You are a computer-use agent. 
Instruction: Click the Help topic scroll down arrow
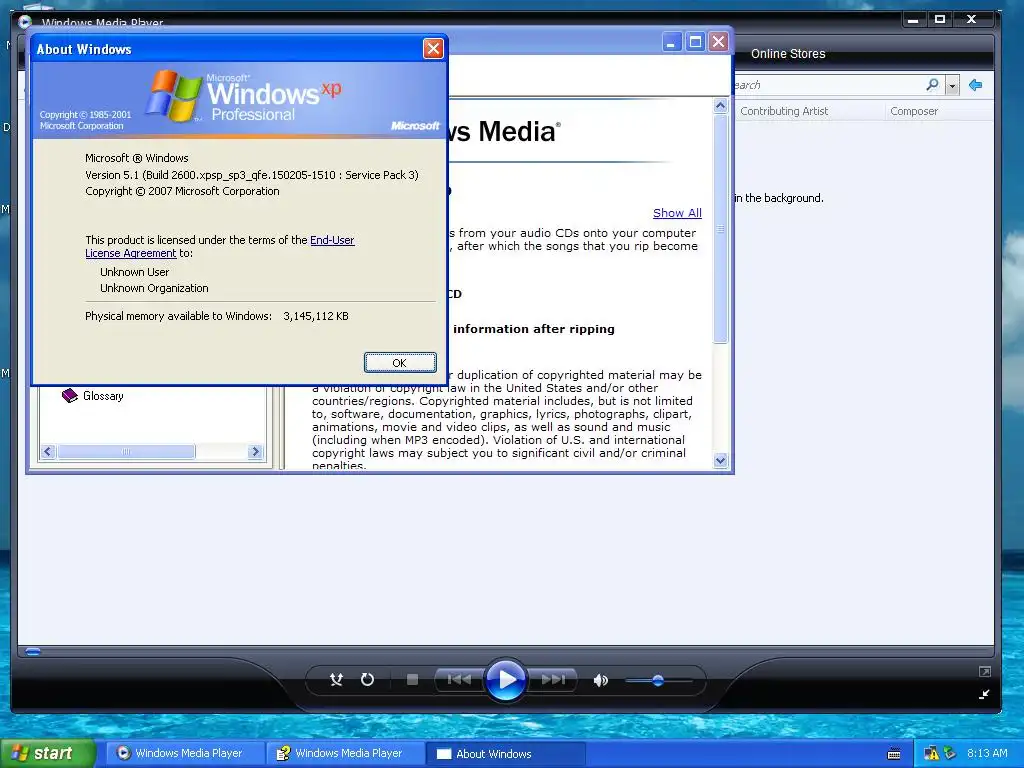tap(720, 460)
